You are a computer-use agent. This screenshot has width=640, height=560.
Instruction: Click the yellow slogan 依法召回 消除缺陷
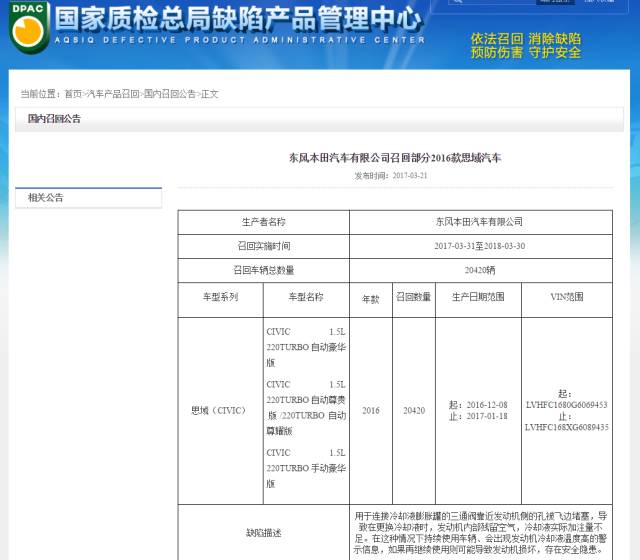[526, 39]
